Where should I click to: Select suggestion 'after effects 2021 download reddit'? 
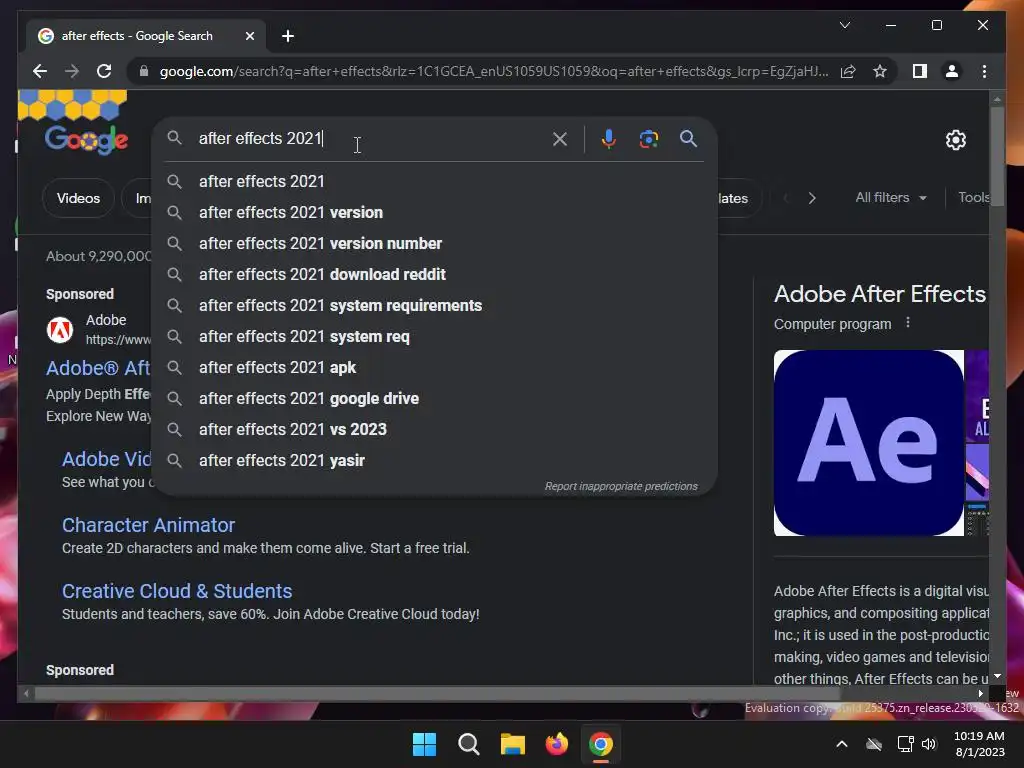[x=434, y=274]
